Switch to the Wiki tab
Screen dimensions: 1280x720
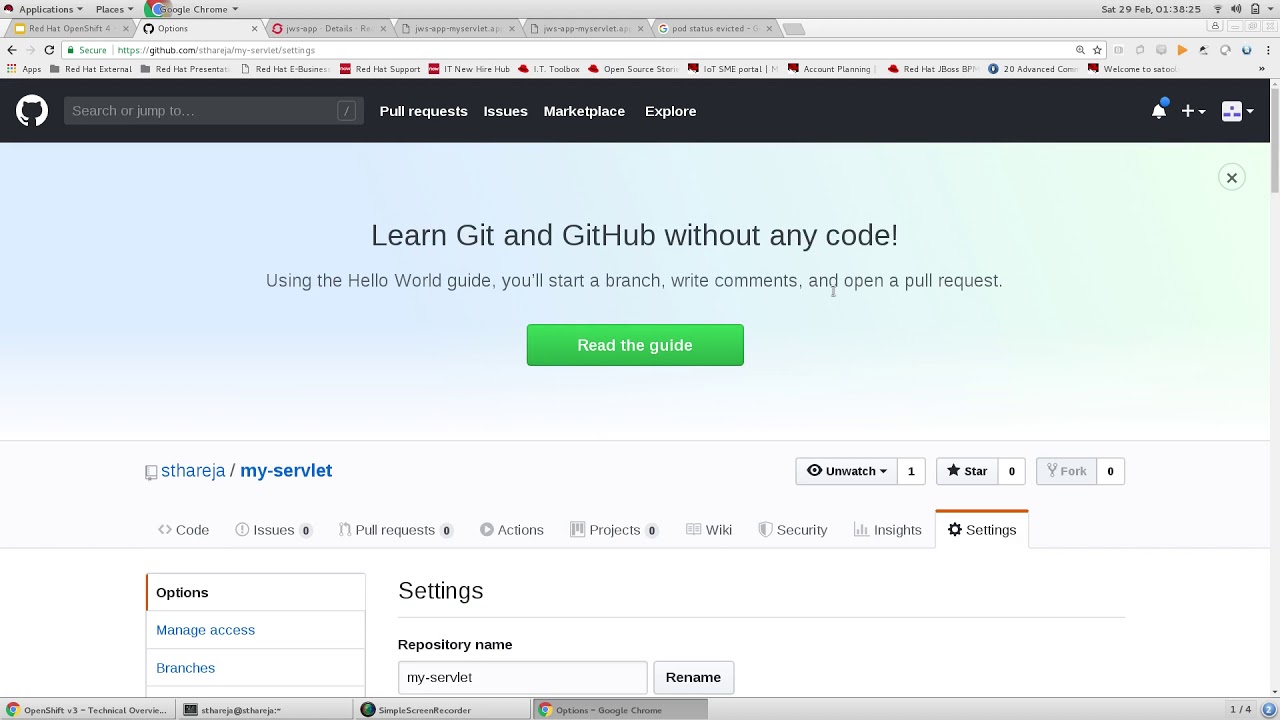(709, 530)
